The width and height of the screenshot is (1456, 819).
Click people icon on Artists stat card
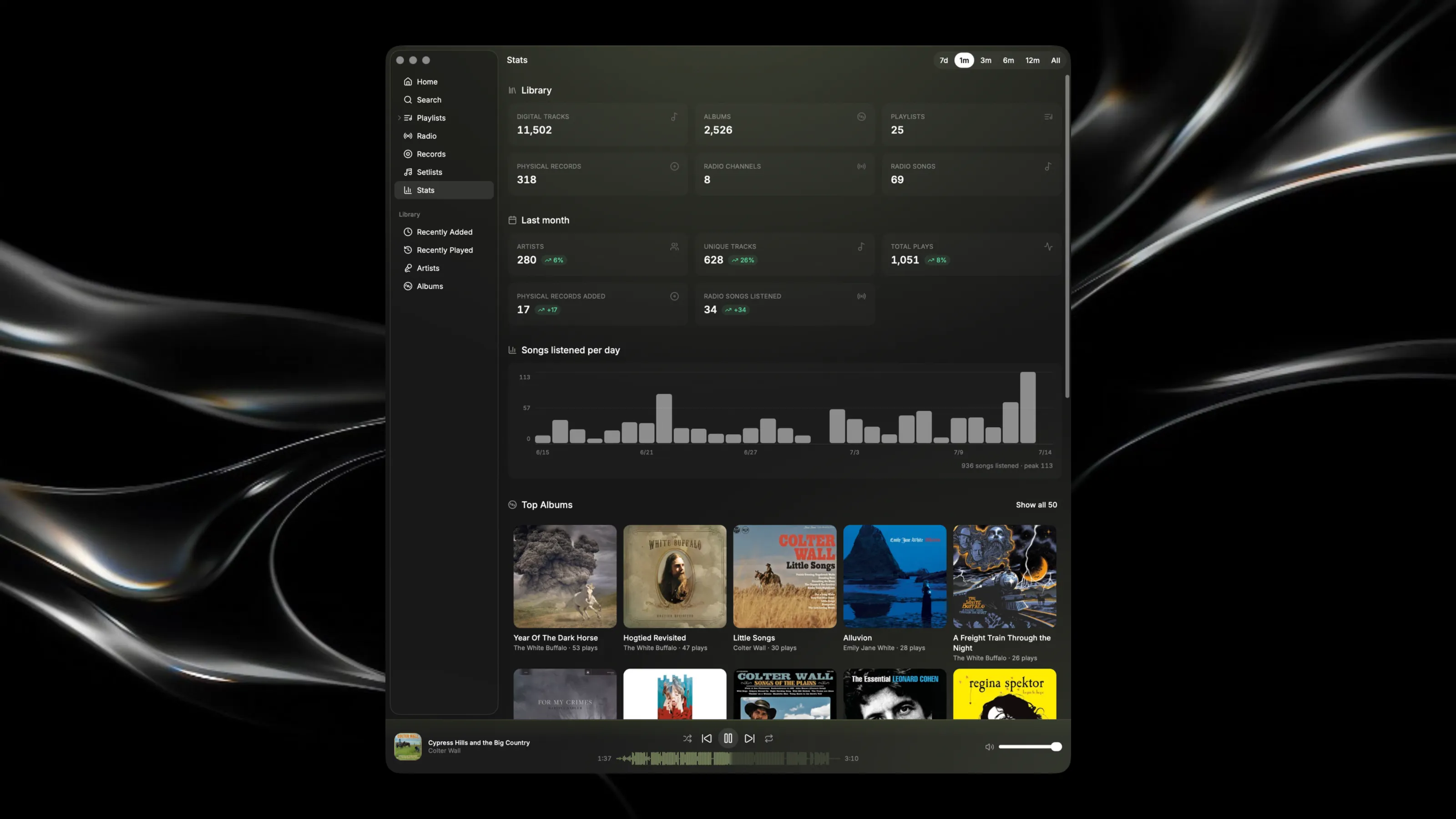[674, 247]
